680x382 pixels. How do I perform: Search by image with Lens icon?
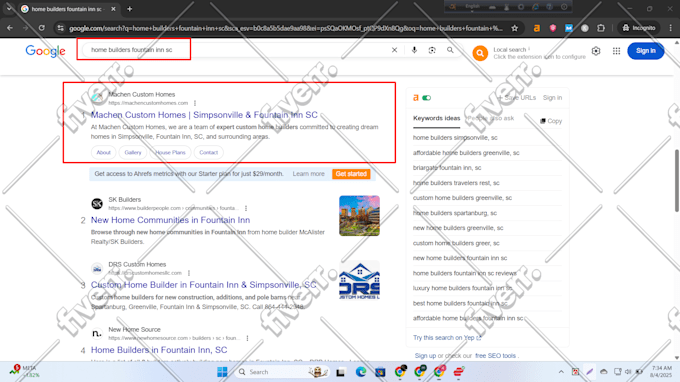[x=432, y=50]
